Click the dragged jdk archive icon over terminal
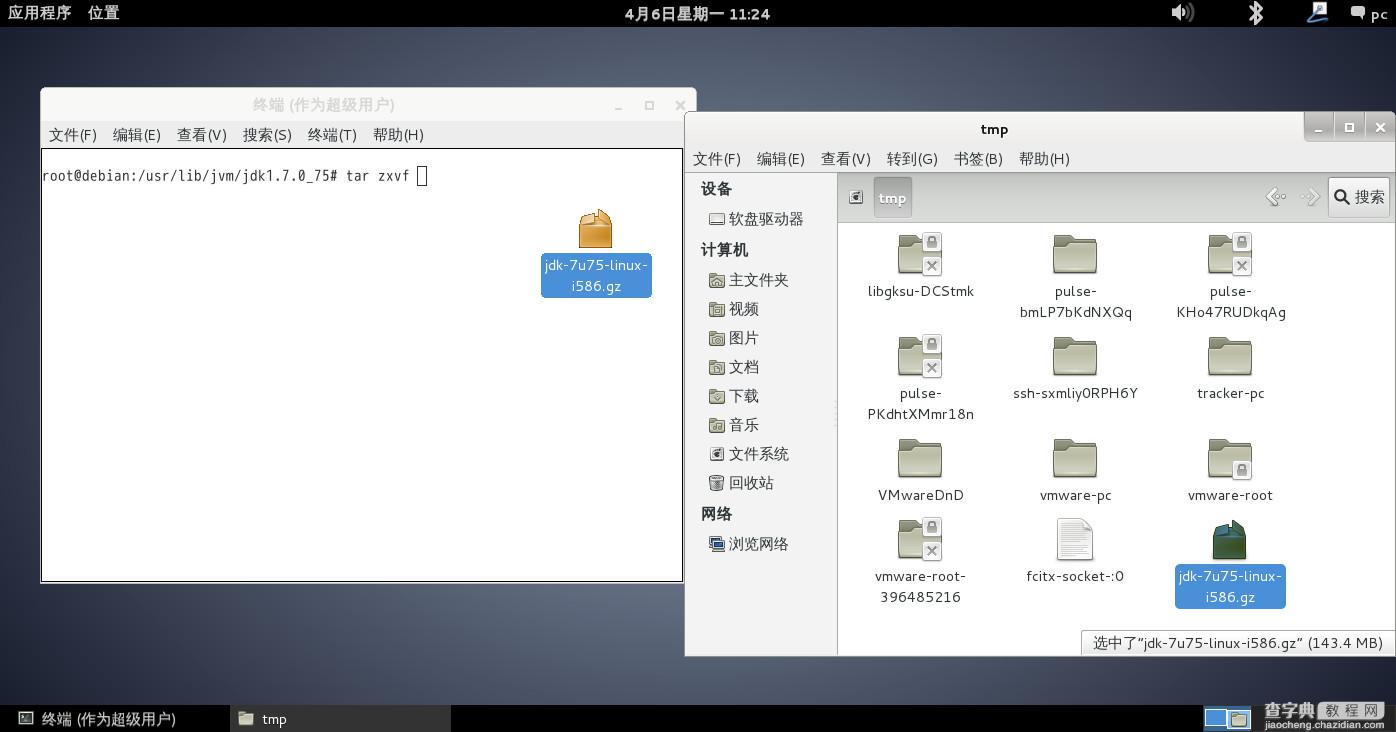 tap(595, 229)
